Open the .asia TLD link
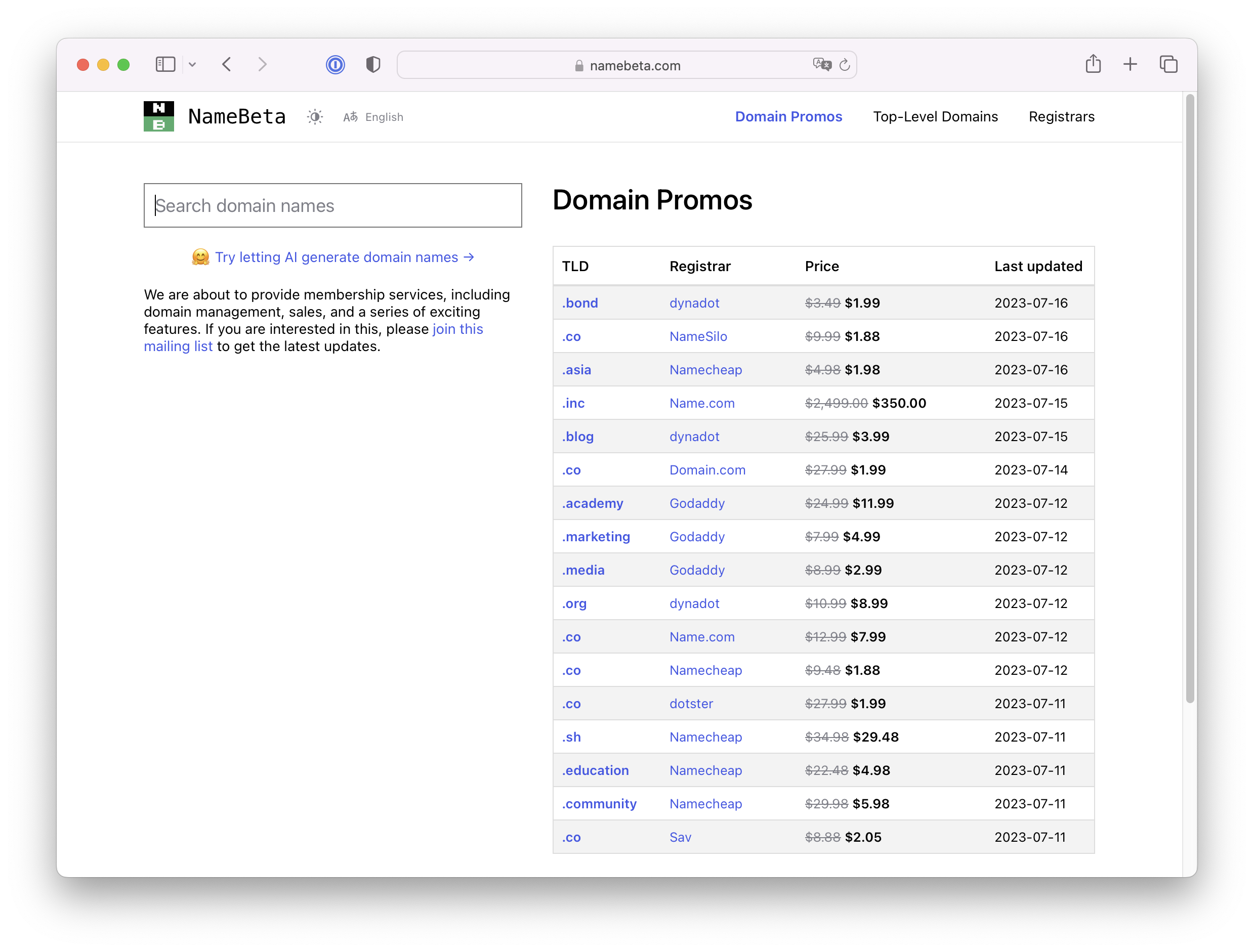This screenshot has height=952, width=1254. pyautogui.click(x=576, y=370)
